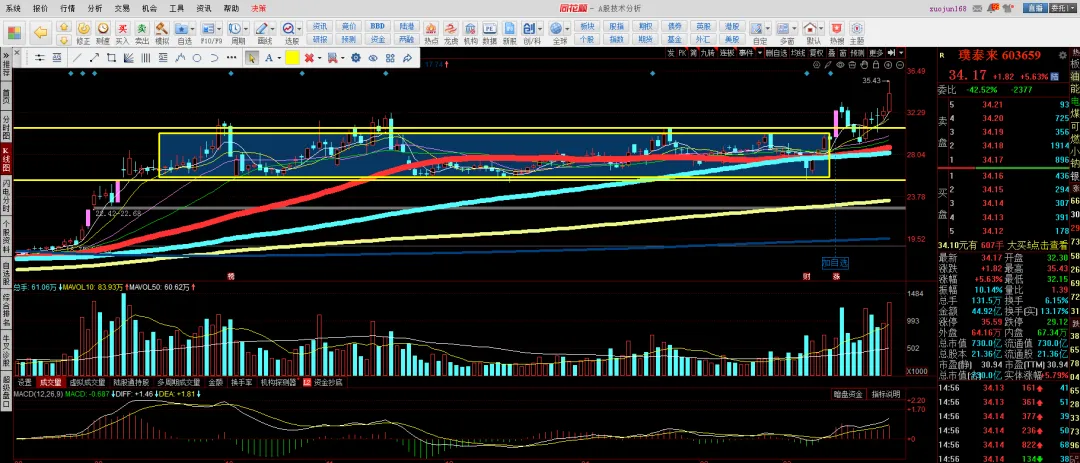Screen dimensions: 1080x463
Task: Select the arrow line drawing tool
Action: [x=94, y=58]
